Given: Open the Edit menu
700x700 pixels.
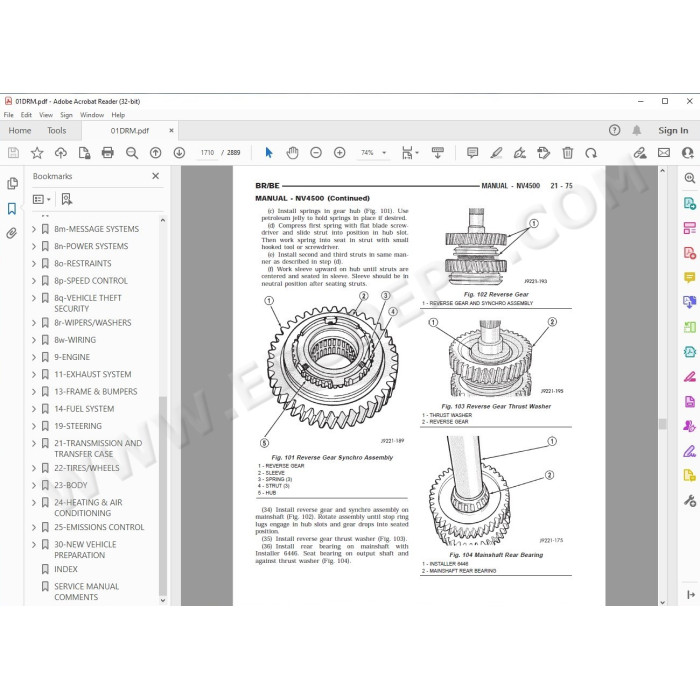Looking at the screenshot, I should tap(26, 115).
